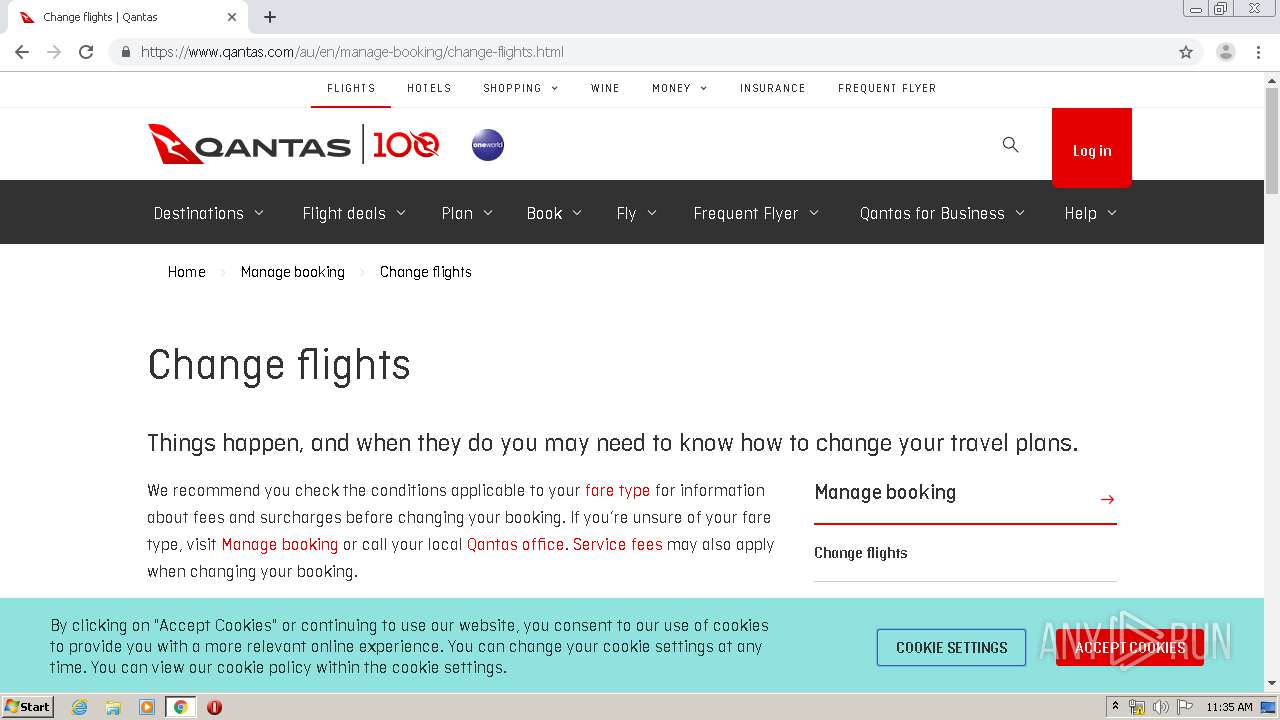This screenshot has height=720, width=1280.
Task: Reload the page with the refresh icon
Action: [x=86, y=52]
